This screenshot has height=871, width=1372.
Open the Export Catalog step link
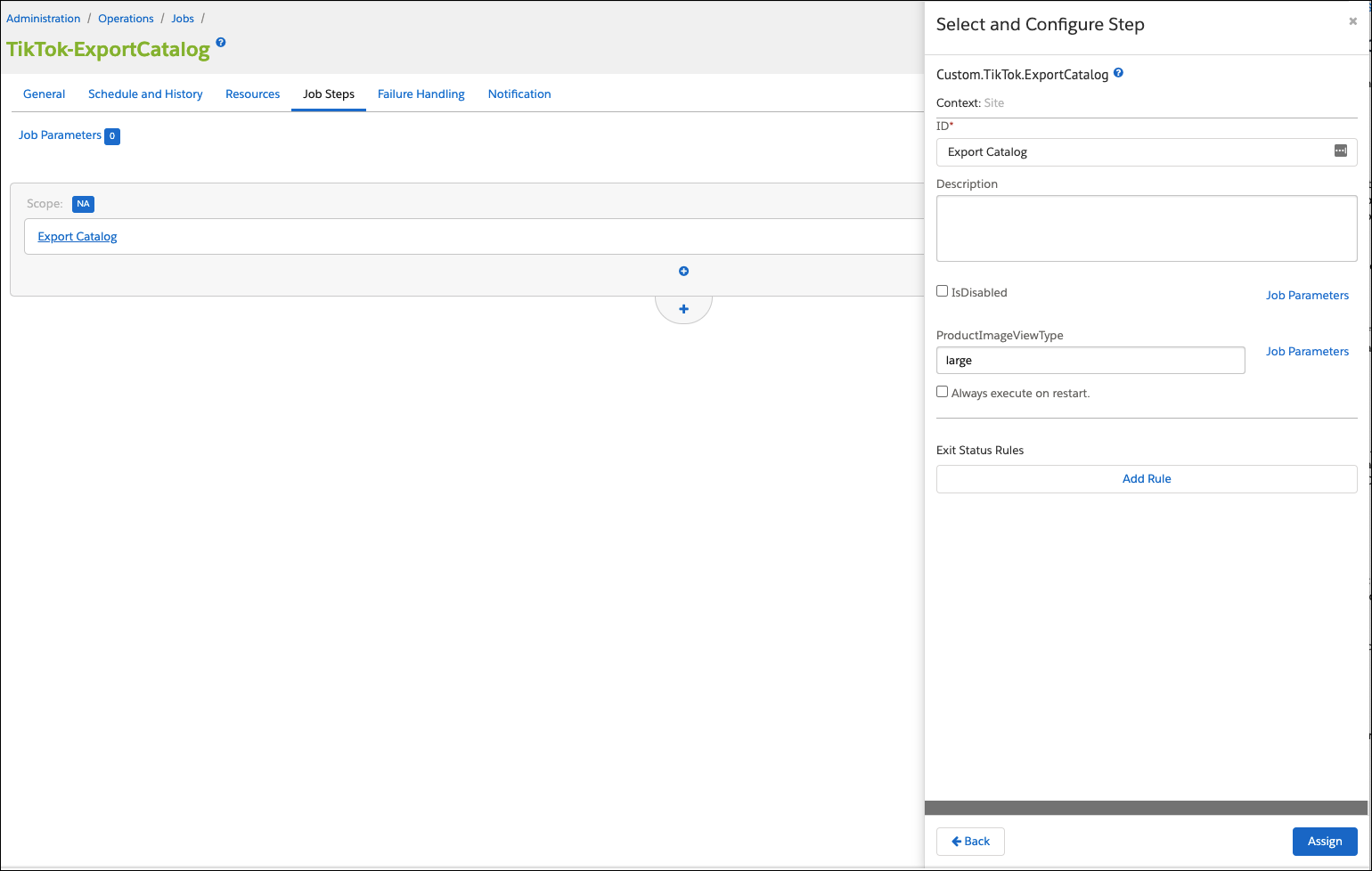coord(78,237)
